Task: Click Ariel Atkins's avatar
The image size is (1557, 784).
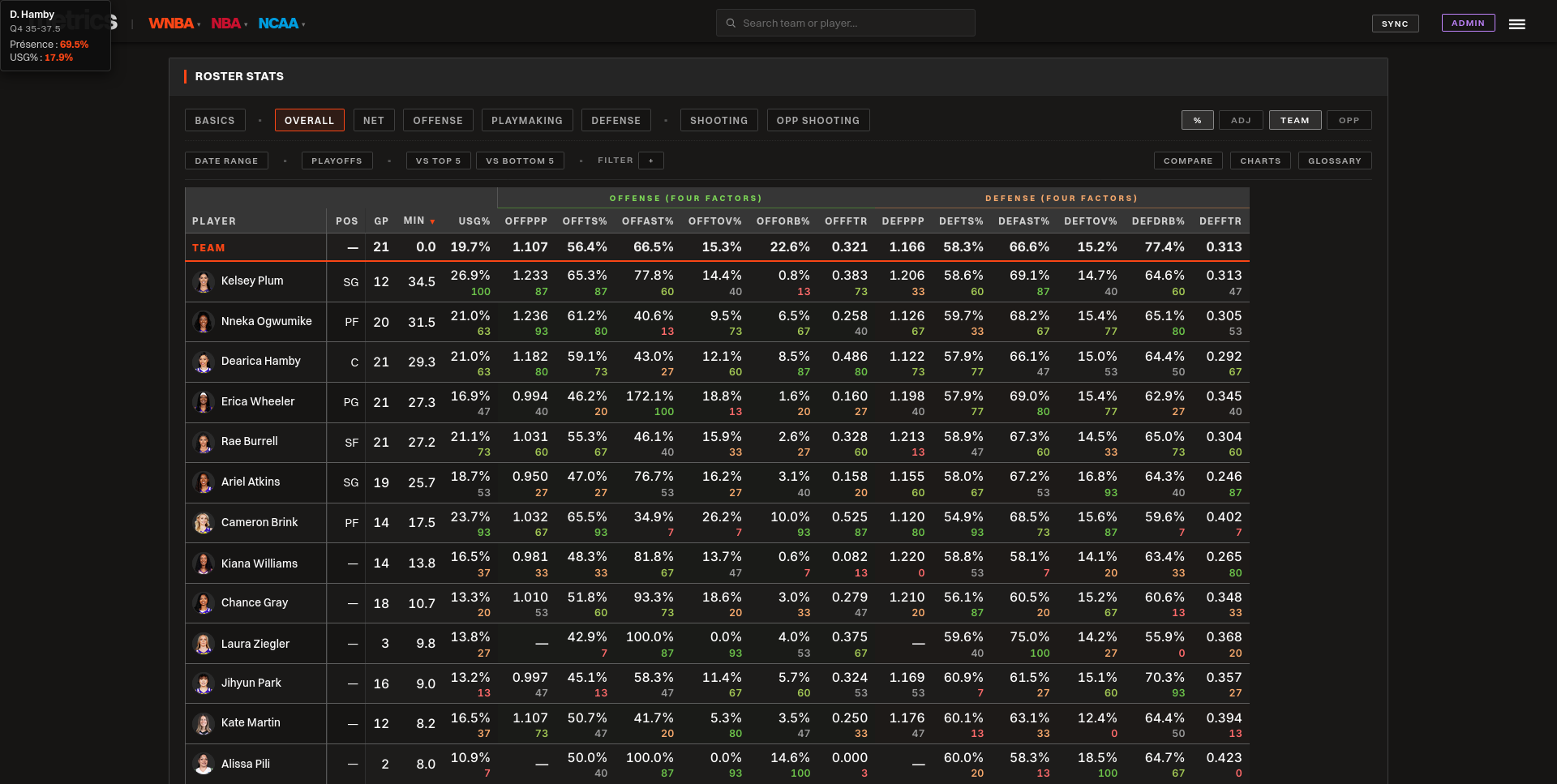Action: (204, 482)
